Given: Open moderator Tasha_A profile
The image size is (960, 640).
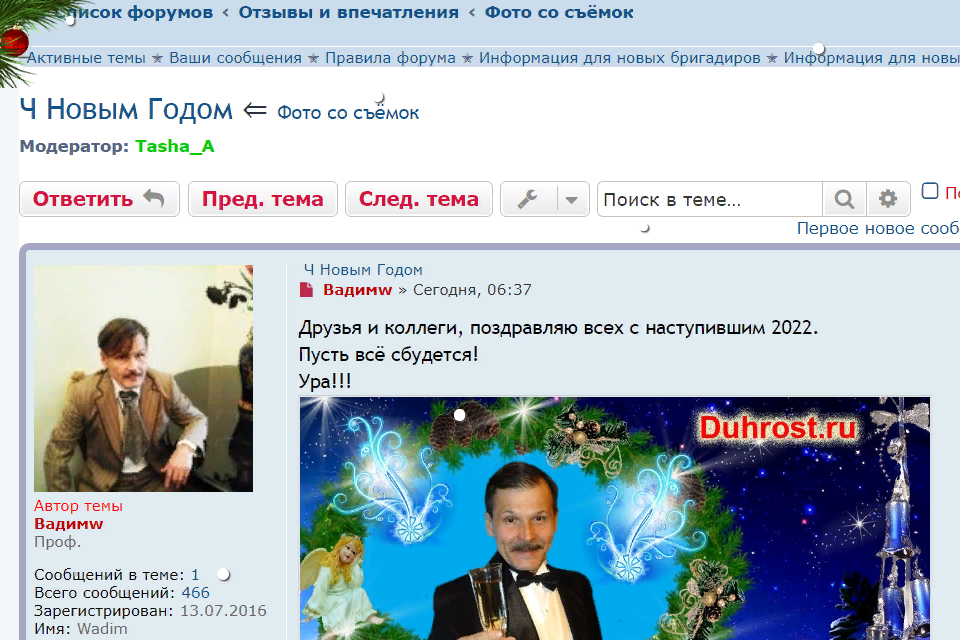Looking at the screenshot, I should (174, 146).
